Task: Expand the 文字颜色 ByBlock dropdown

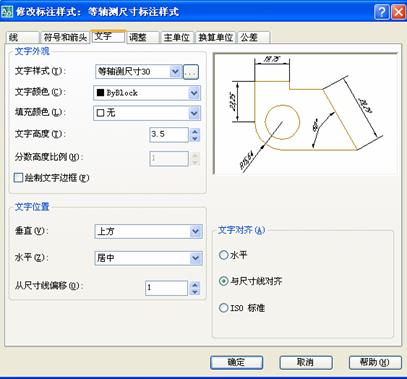Action: pos(194,93)
